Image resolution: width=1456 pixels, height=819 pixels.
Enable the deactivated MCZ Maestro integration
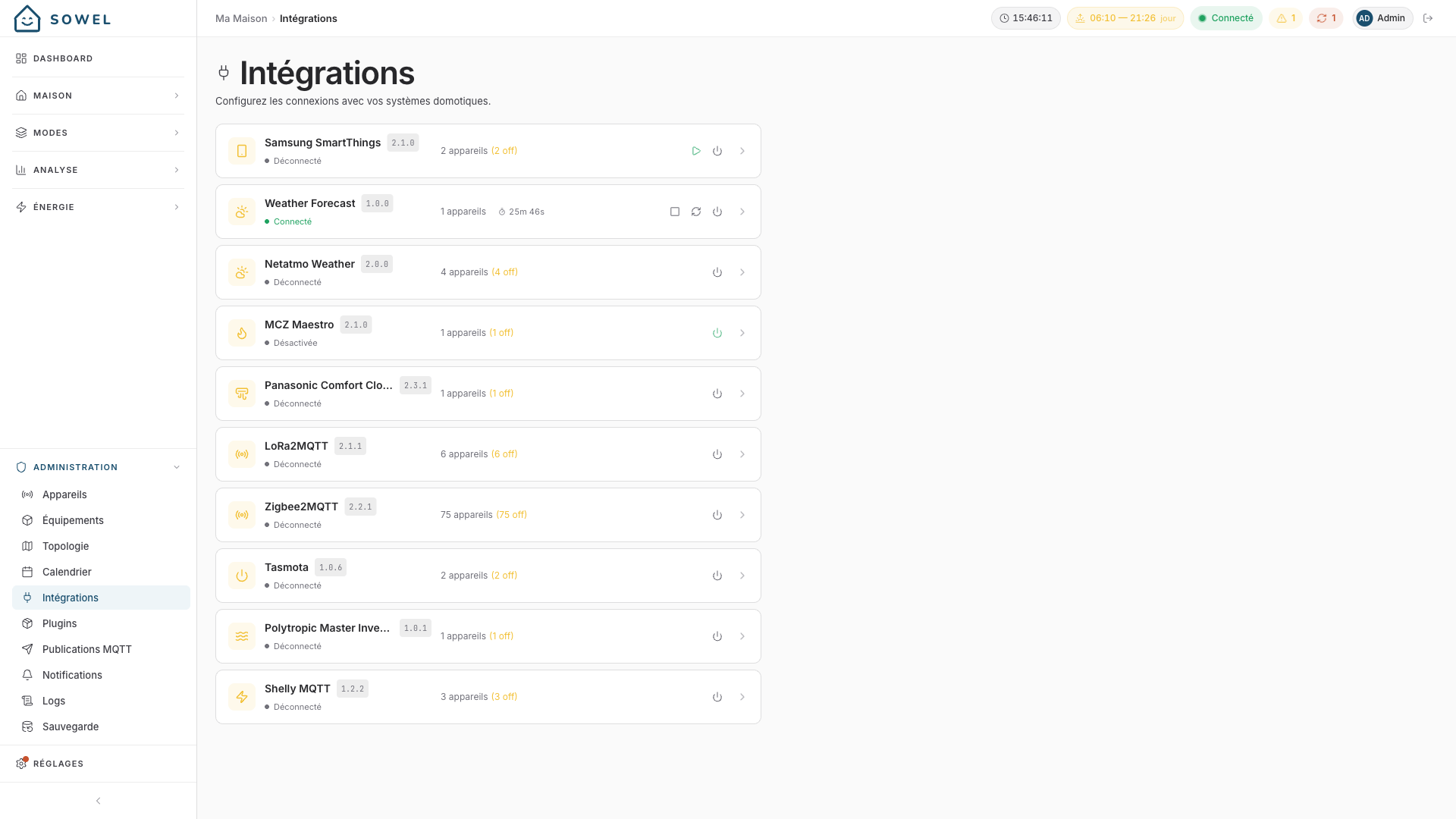click(x=717, y=333)
